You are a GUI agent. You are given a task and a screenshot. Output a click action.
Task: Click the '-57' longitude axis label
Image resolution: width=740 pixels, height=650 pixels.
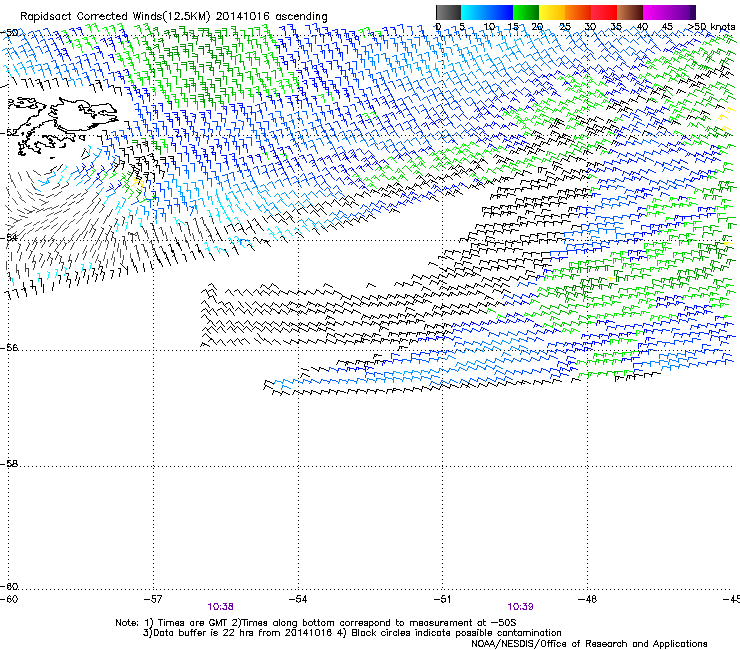(x=152, y=599)
